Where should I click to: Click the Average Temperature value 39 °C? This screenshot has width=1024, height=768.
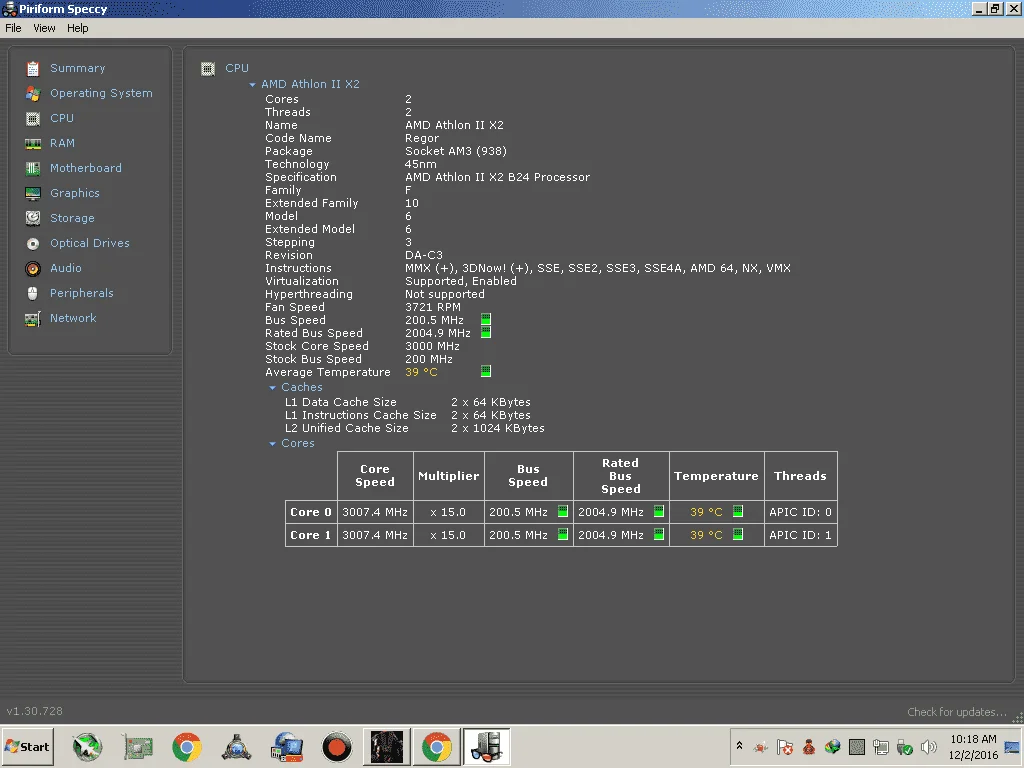[421, 372]
